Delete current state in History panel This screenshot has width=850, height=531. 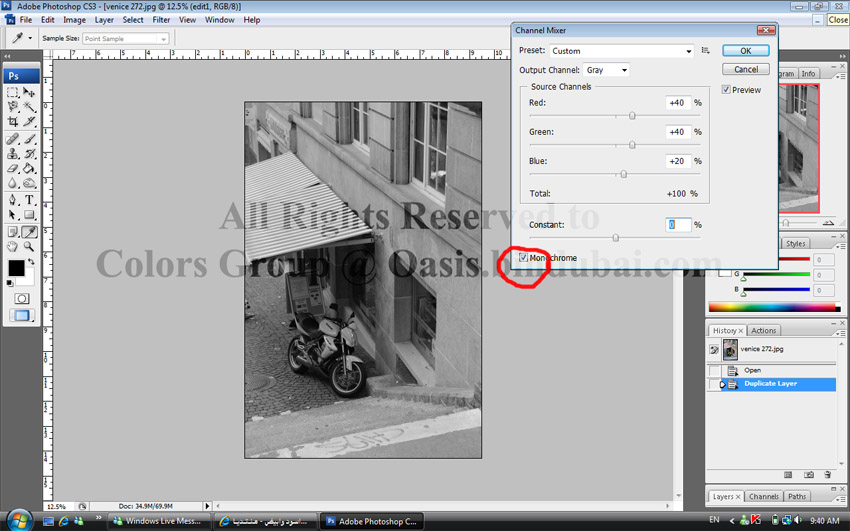(x=828, y=475)
